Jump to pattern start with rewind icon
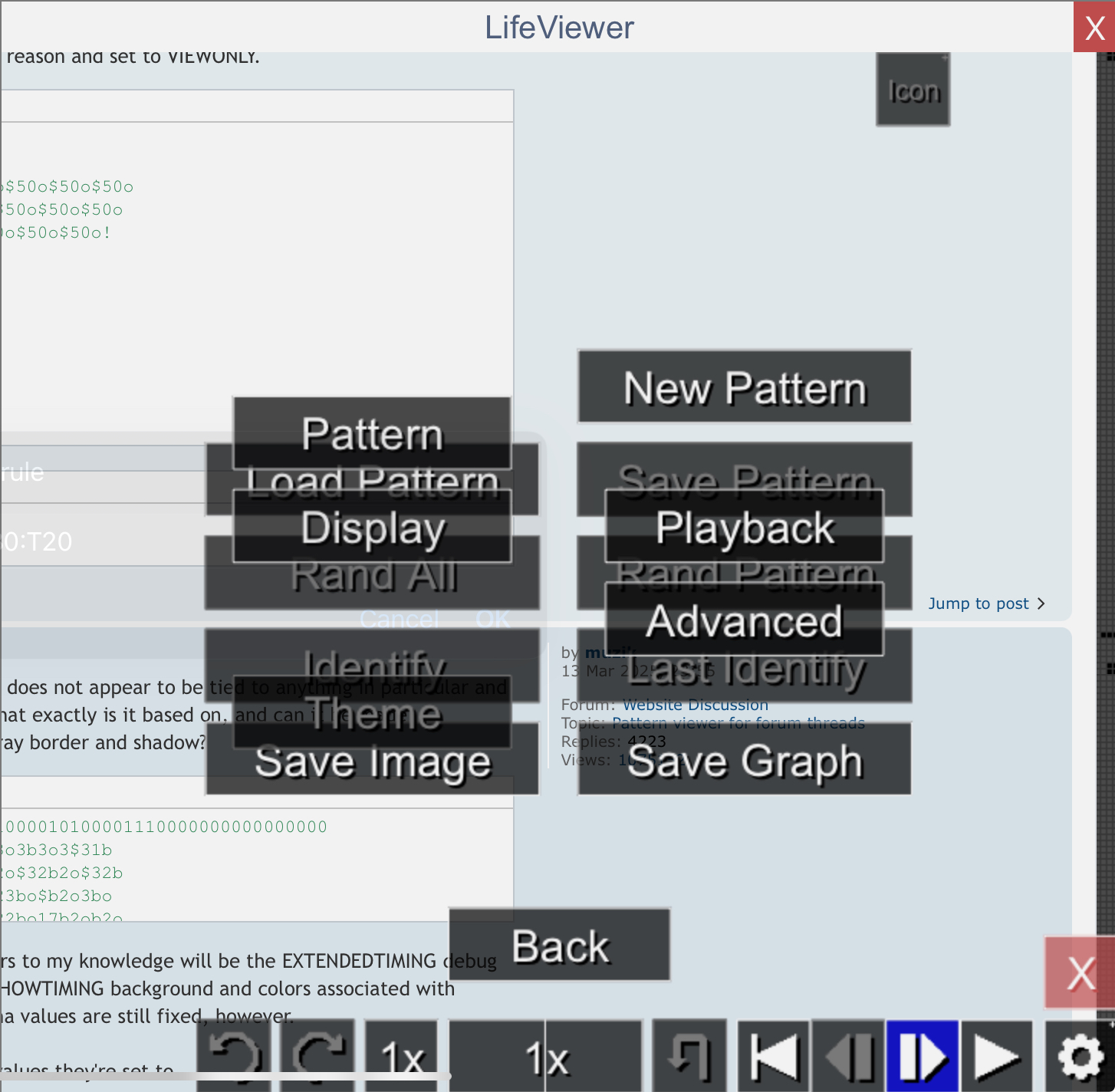 pos(773,1056)
